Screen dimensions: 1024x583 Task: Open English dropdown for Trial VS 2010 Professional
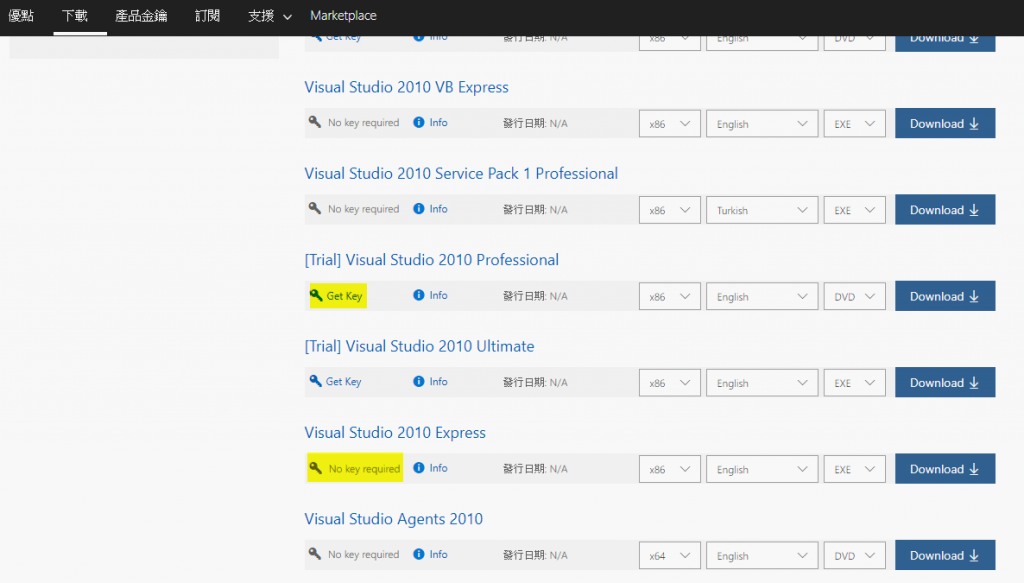(x=761, y=296)
